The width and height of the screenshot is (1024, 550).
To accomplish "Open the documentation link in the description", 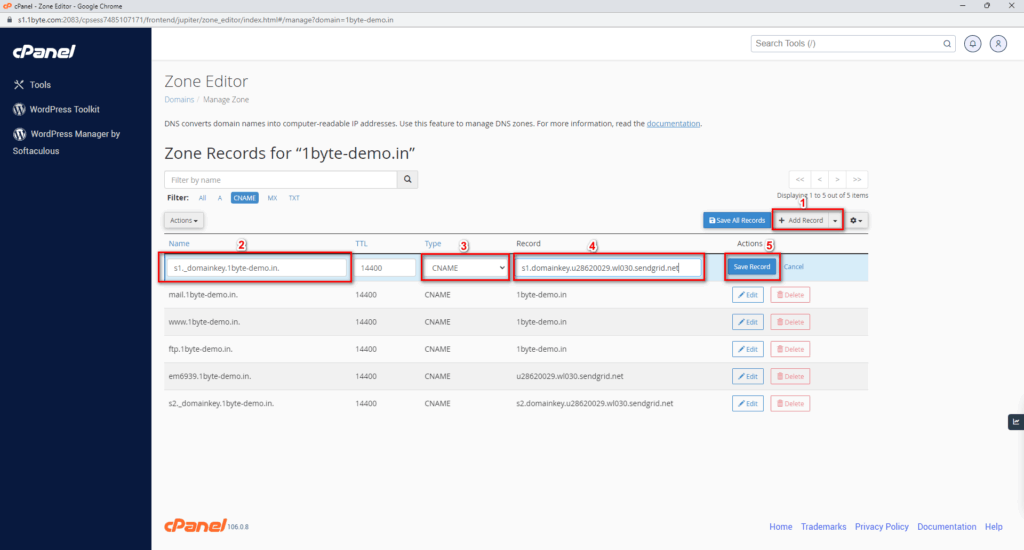I will pos(673,123).
